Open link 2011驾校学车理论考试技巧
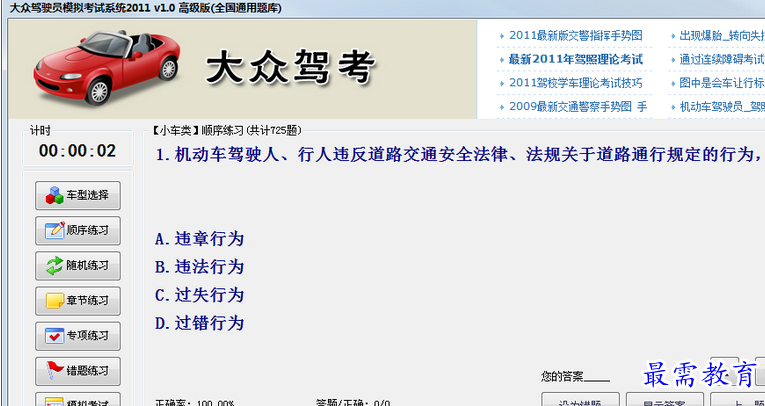The width and height of the screenshot is (765, 406). [575, 83]
